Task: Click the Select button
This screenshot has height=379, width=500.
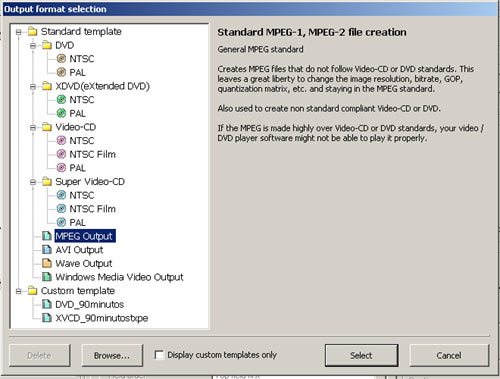Action: (361, 356)
